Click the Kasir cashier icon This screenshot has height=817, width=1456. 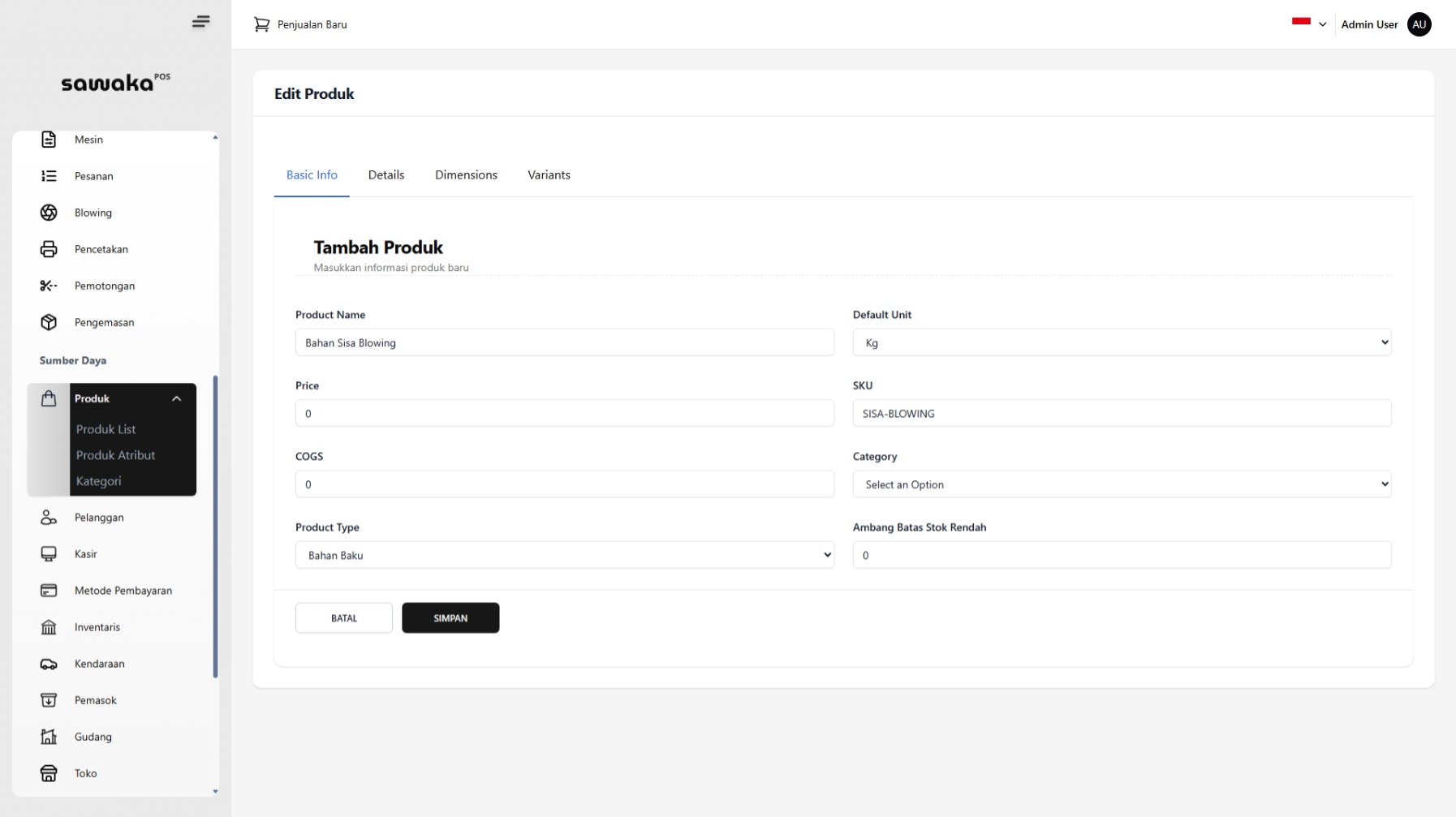click(49, 554)
